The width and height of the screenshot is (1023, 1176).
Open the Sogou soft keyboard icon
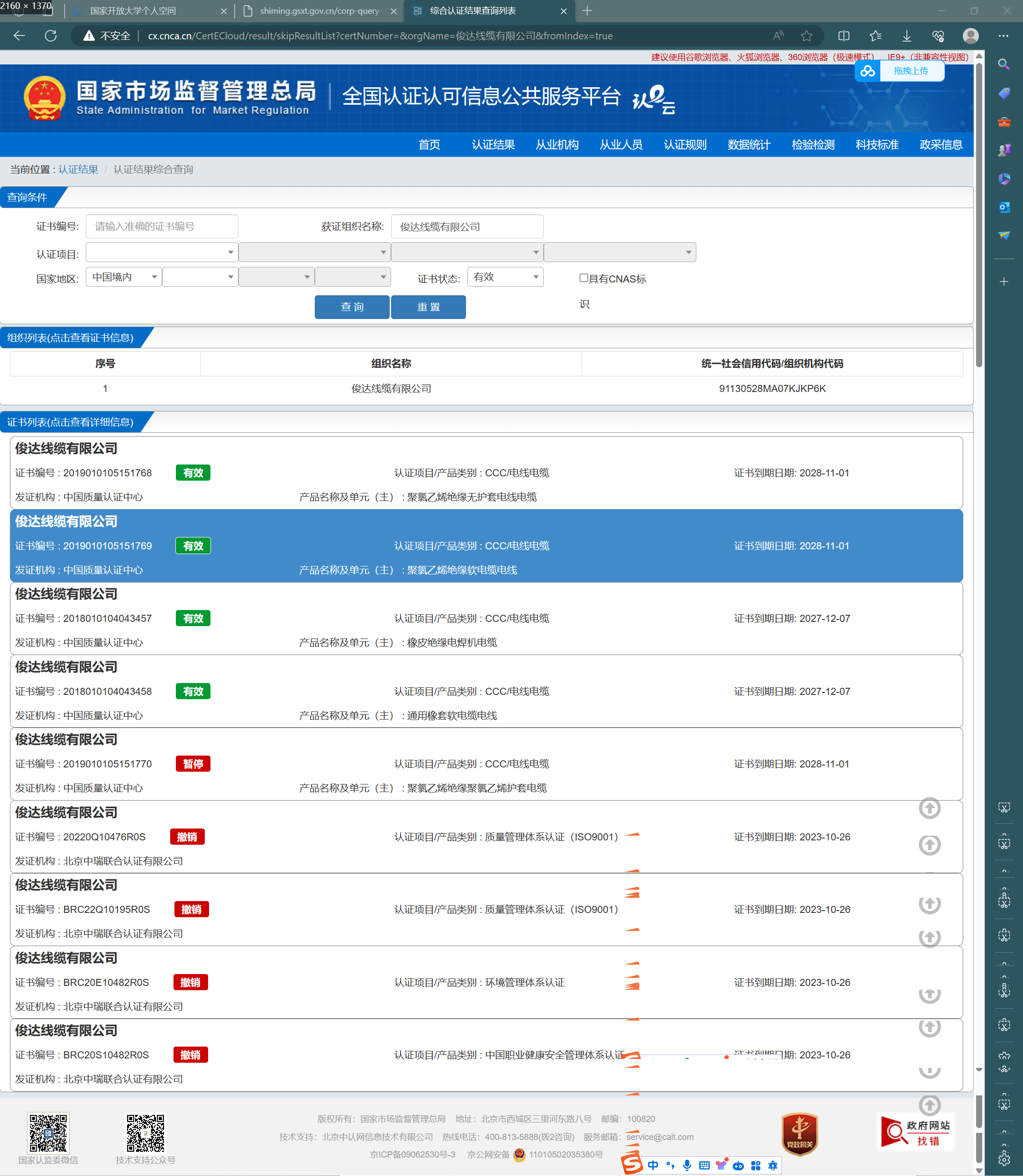[x=704, y=1165]
